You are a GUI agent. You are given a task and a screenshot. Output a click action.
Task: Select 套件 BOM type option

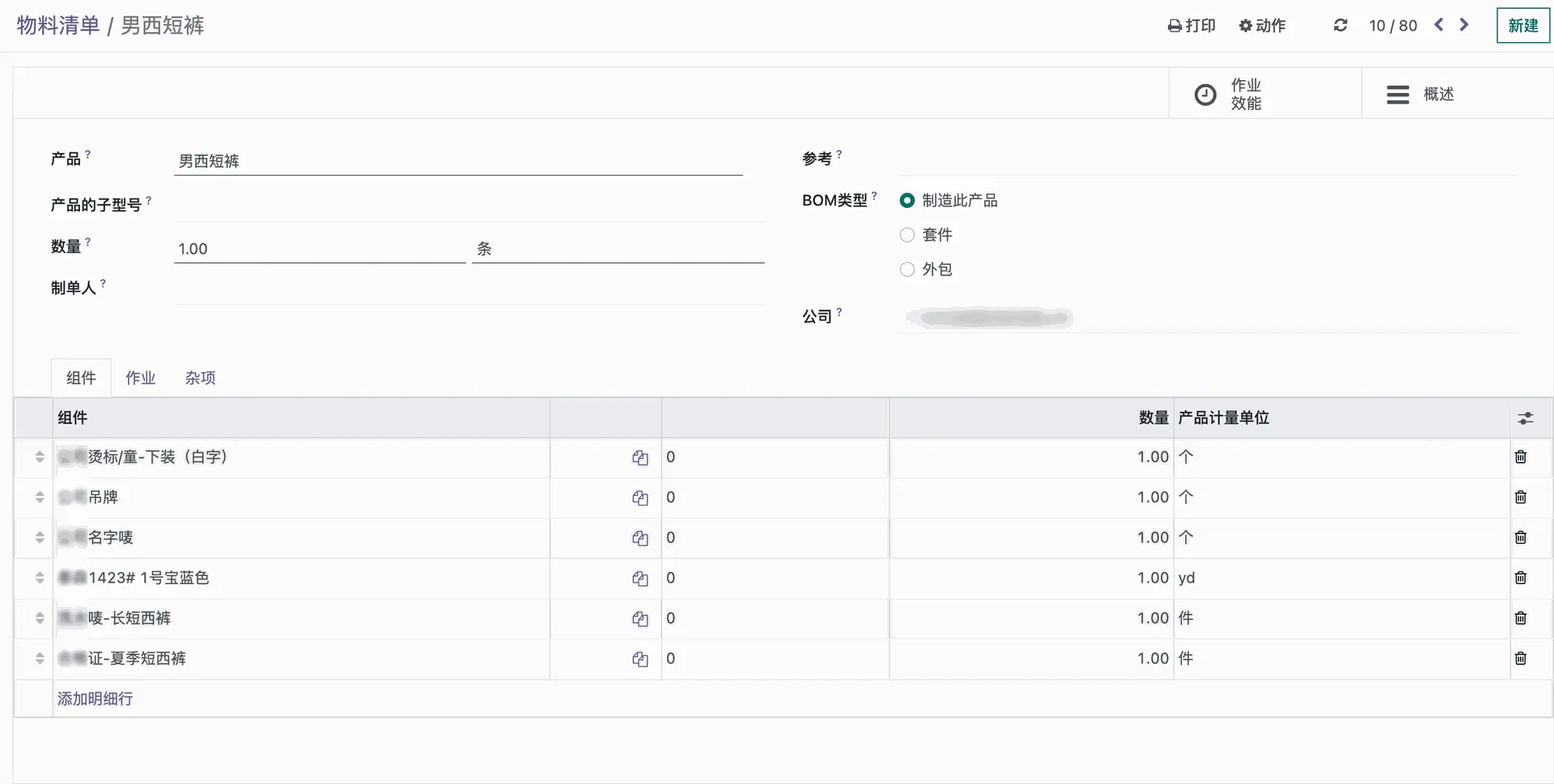click(x=907, y=235)
